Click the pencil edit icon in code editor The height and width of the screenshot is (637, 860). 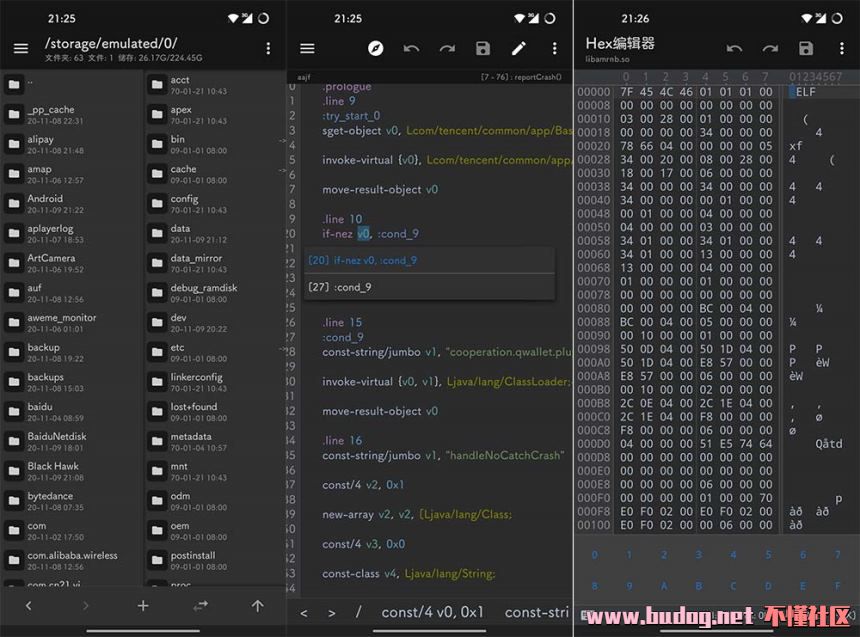click(x=518, y=48)
